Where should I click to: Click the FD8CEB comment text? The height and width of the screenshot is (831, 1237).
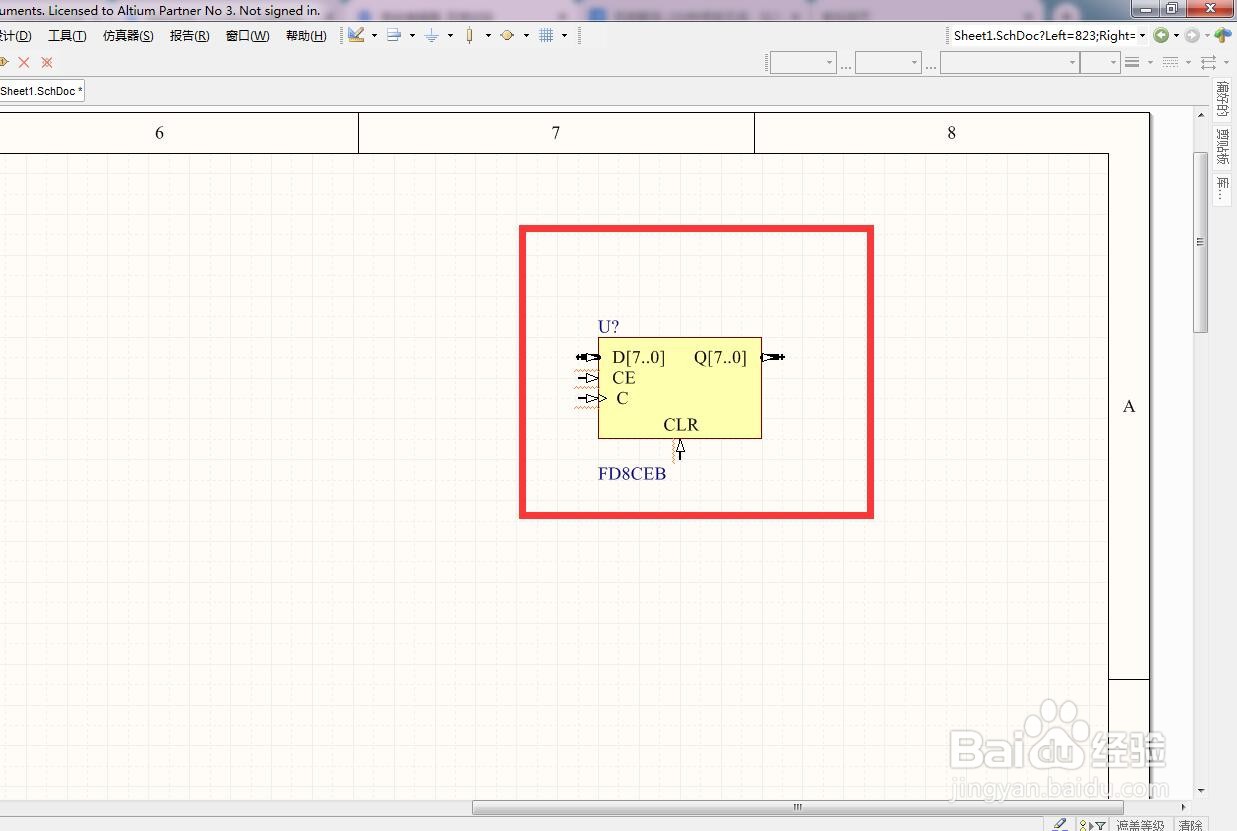click(x=632, y=474)
